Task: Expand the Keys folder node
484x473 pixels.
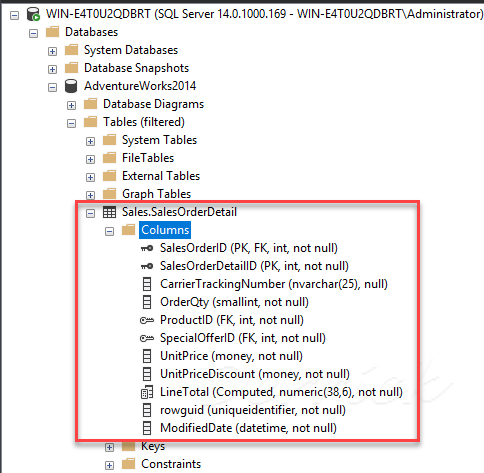Action: (x=109, y=447)
